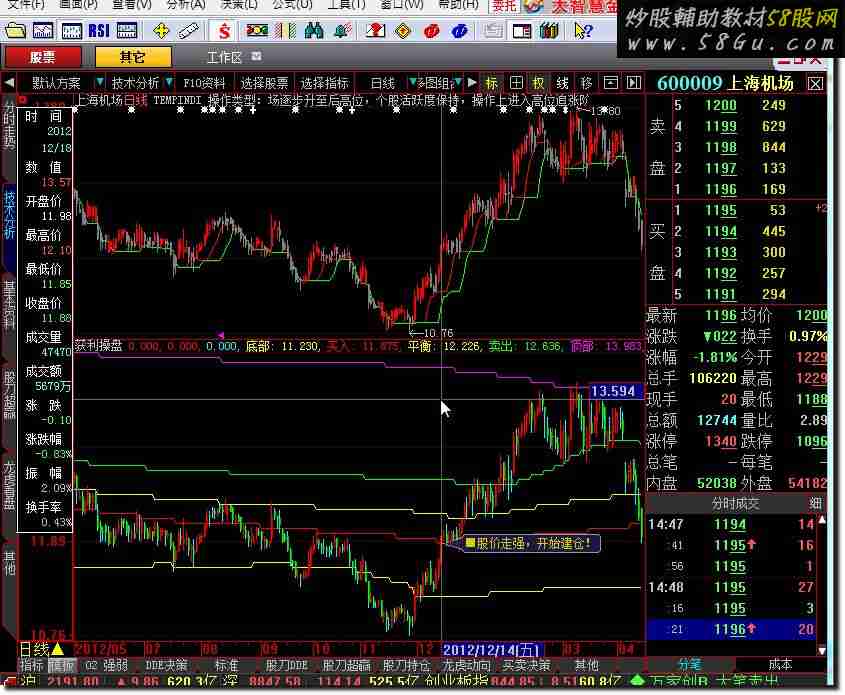
Task: Open the 默认方案 dropdown arrow
Action: click(99, 82)
